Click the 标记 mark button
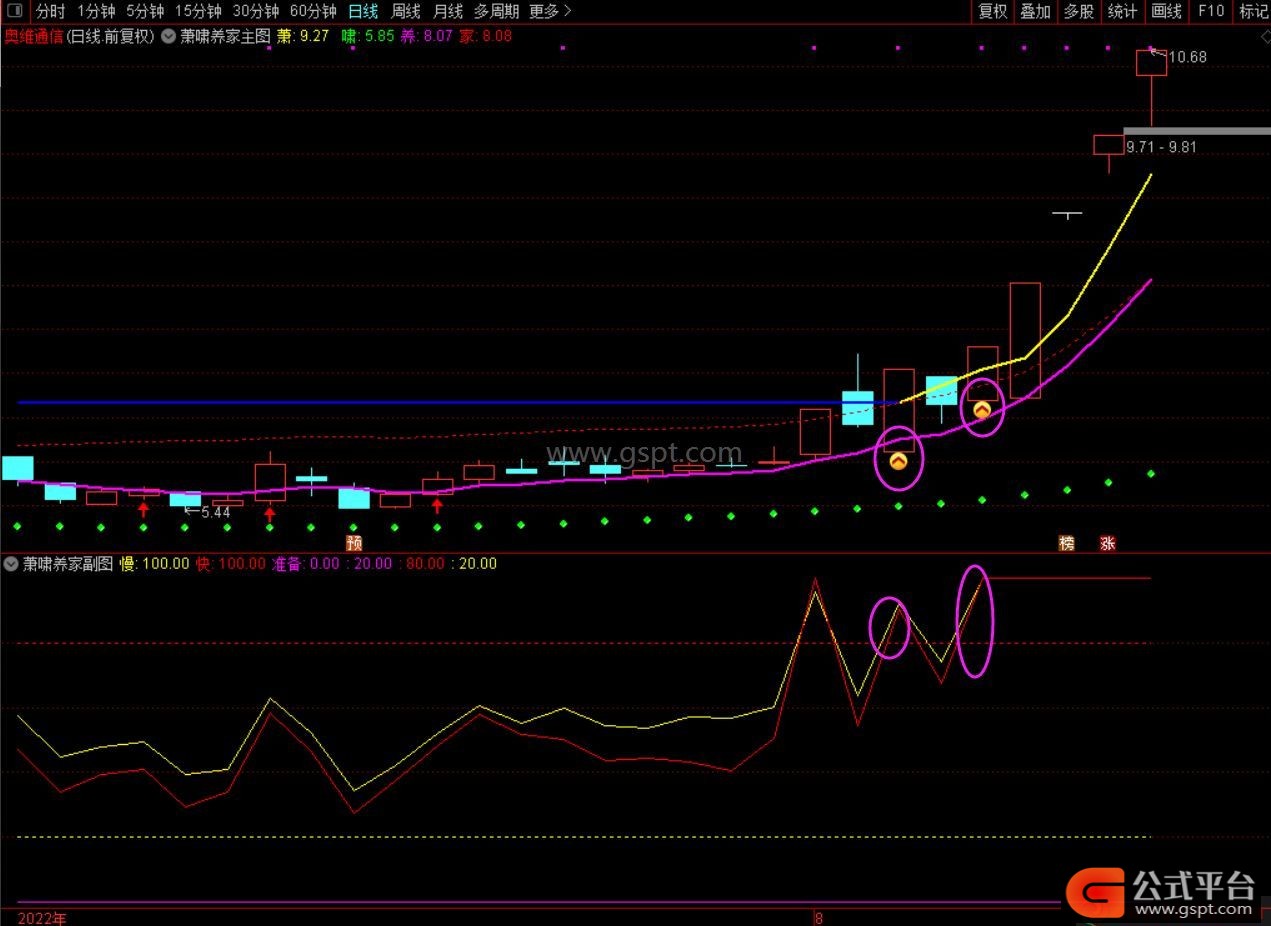 (1253, 11)
